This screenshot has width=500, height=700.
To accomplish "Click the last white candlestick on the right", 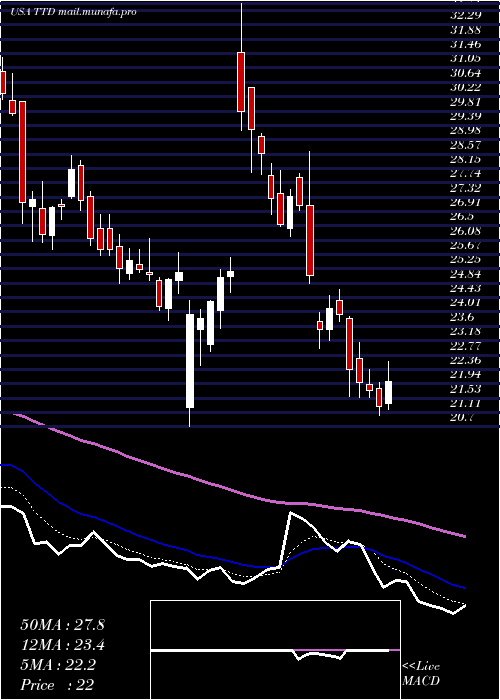I will click(x=388, y=392).
